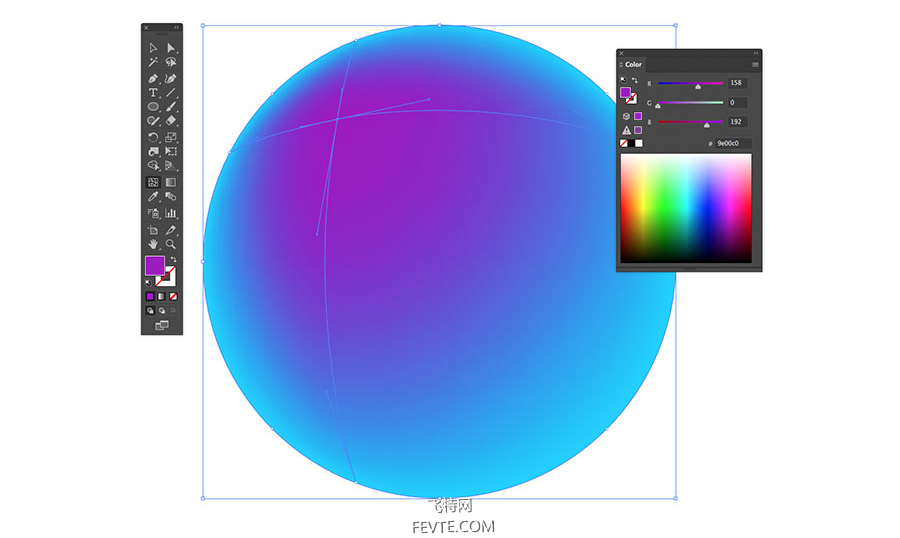The image size is (900, 538).
Task: Click the R value field showing 158
Action: (x=738, y=83)
